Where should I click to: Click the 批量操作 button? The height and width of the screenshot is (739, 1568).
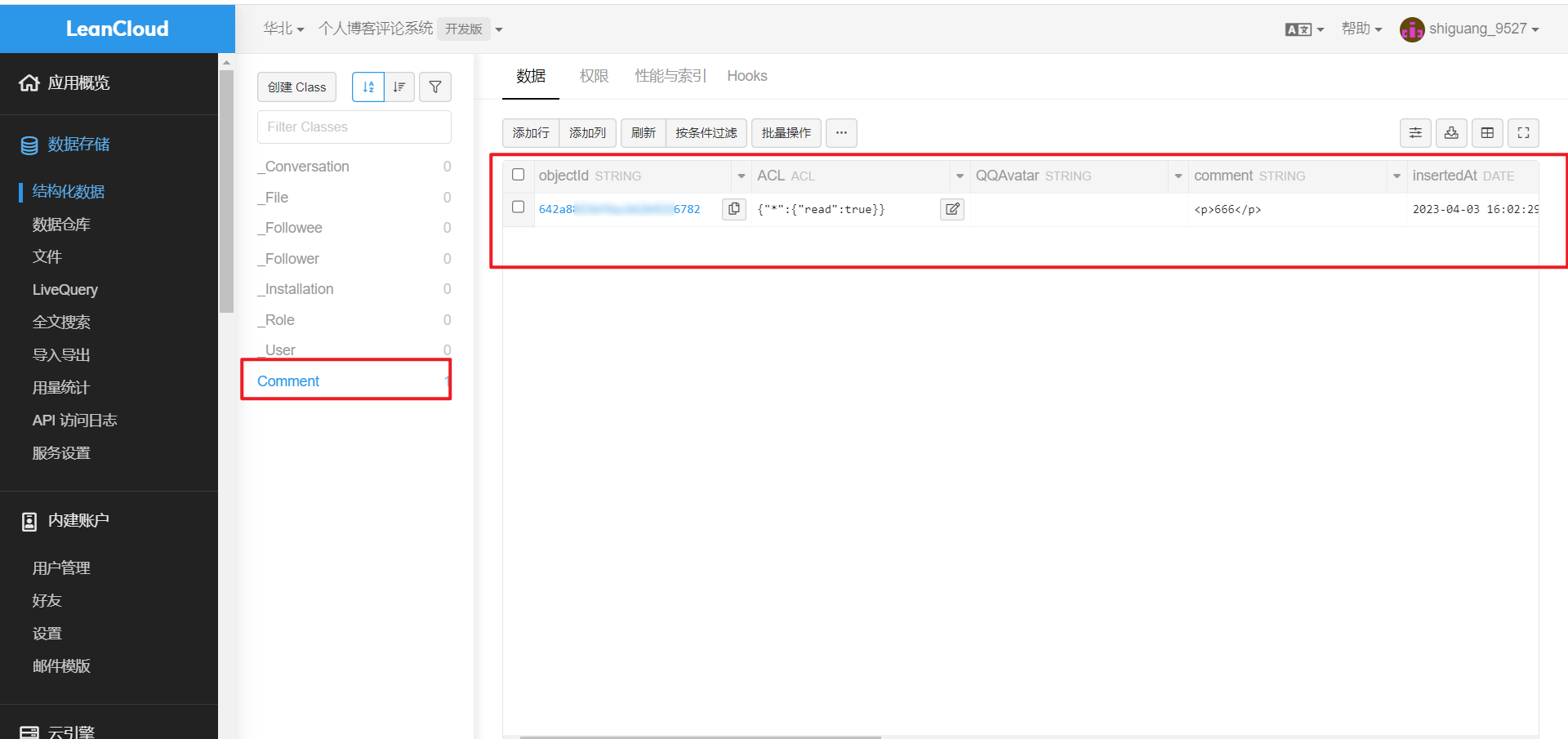[786, 132]
